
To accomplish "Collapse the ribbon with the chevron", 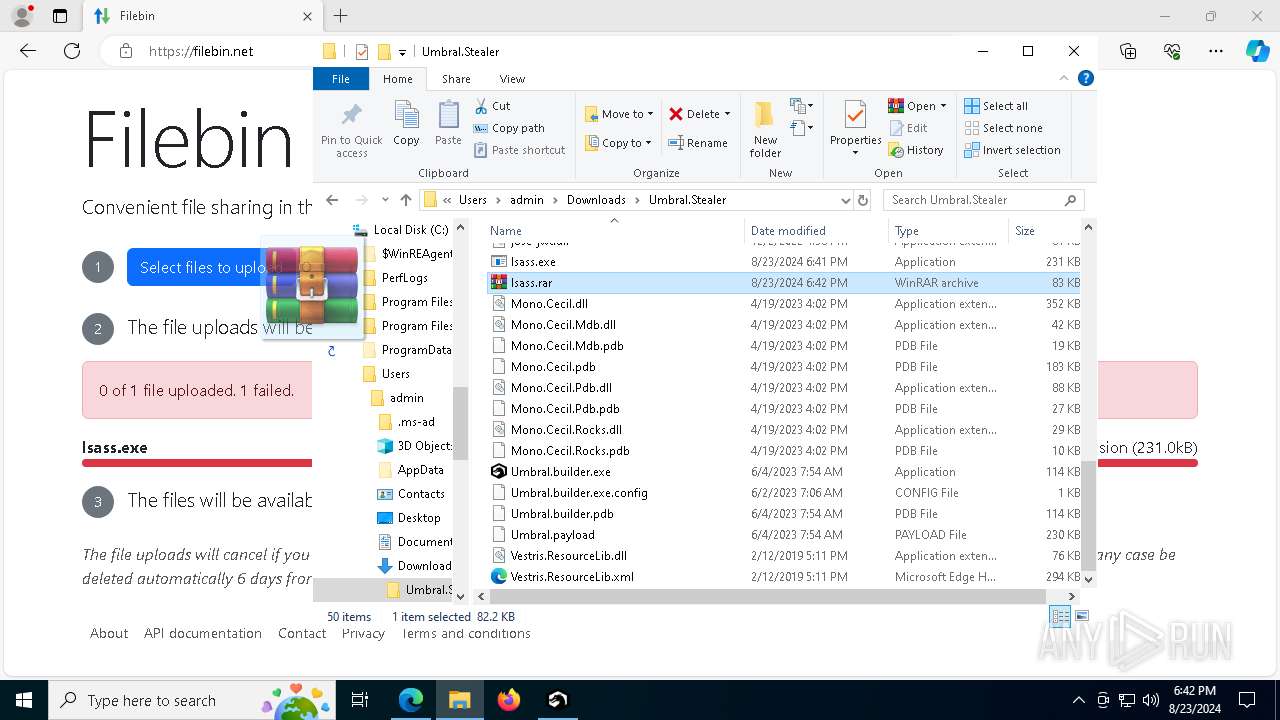I will pyautogui.click(x=1064, y=78).
